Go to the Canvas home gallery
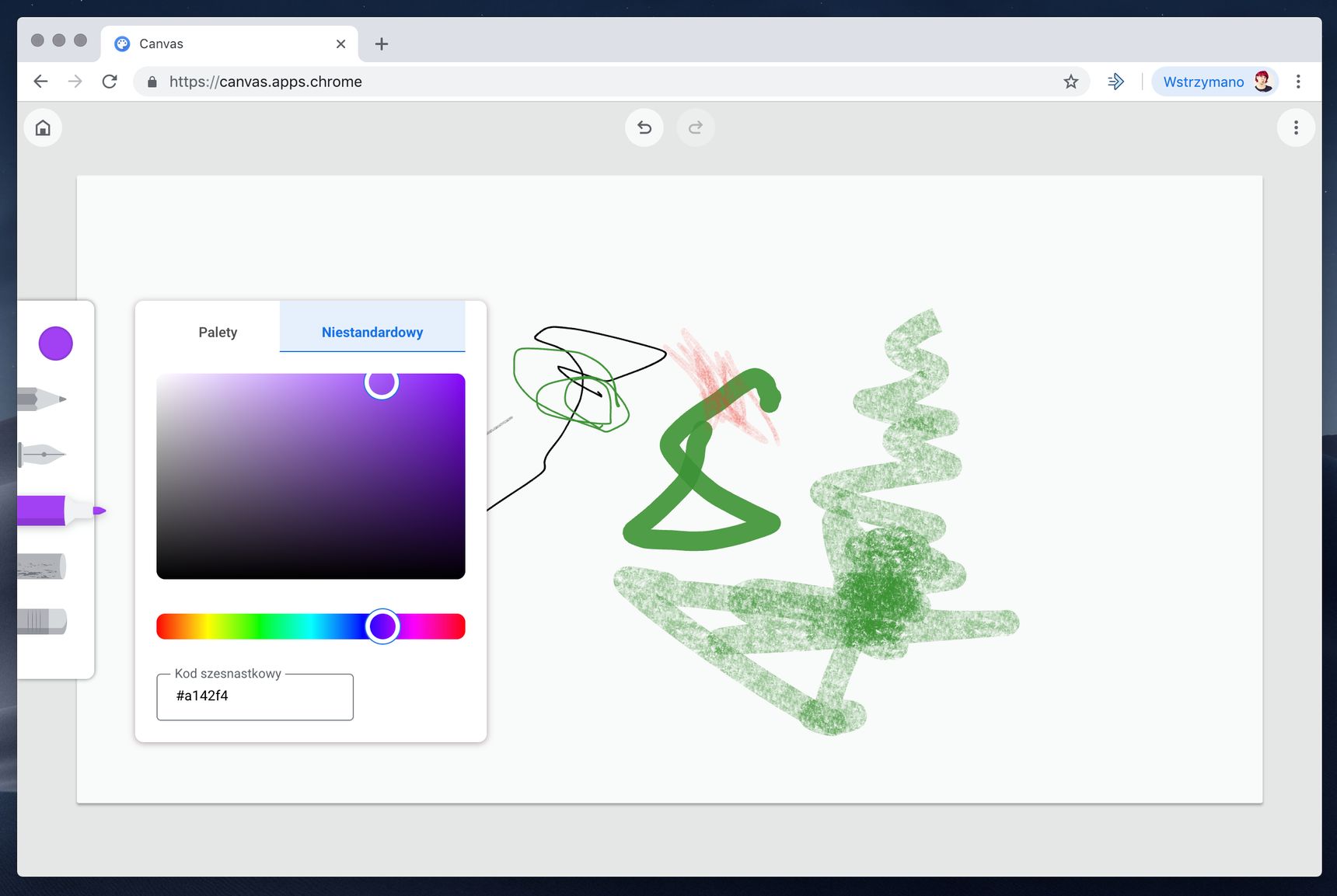This screenshot has width=1337, height=896. 43,127
